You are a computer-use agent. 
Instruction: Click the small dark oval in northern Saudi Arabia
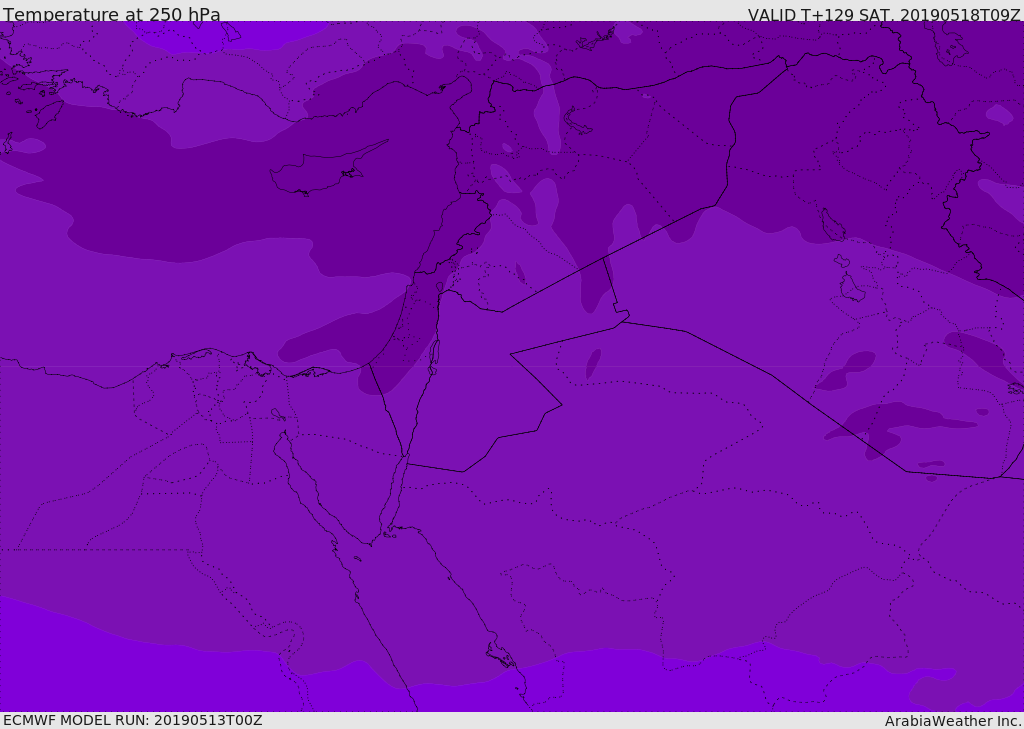coord(593,363)
